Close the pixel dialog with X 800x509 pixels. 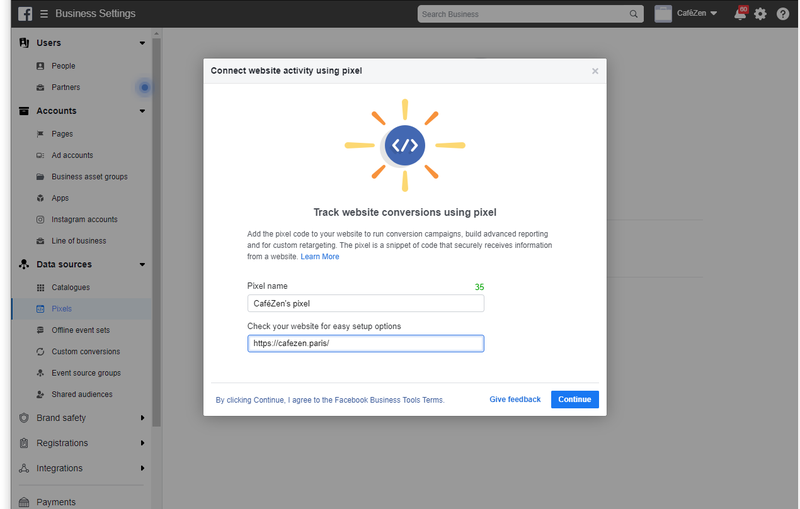(595, 71)
